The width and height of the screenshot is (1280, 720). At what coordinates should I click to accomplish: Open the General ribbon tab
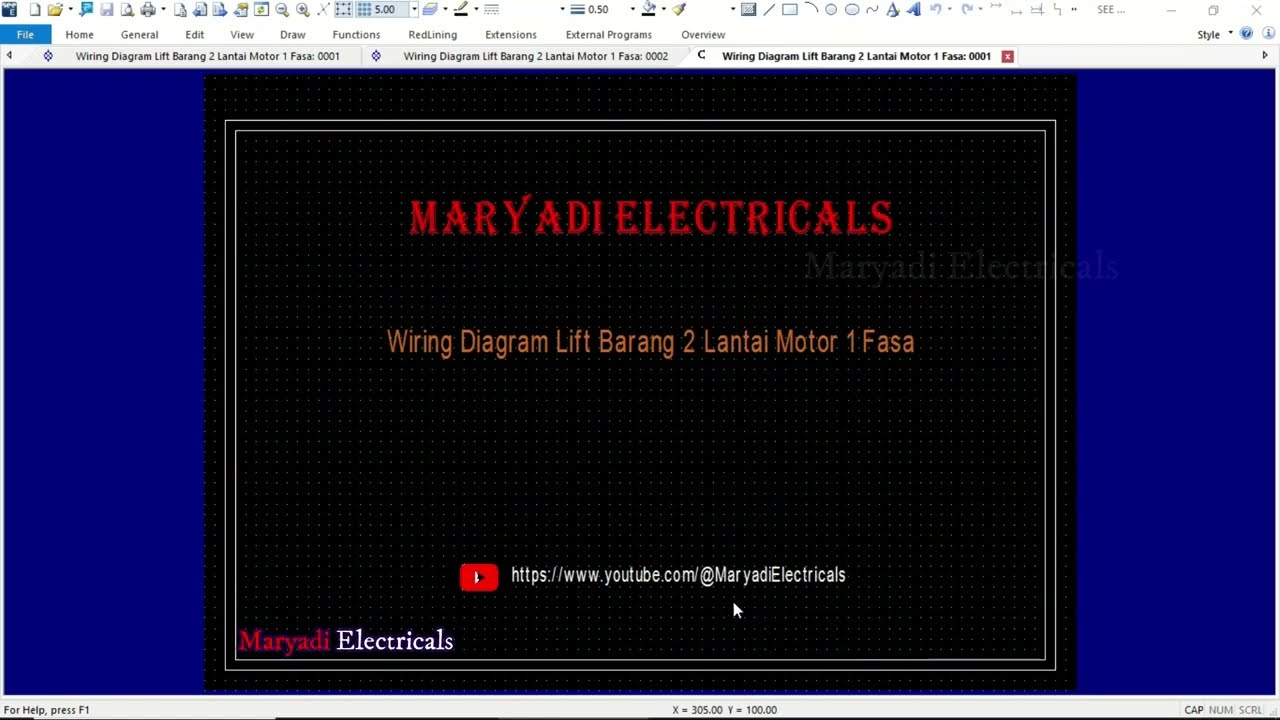[139, 34]
